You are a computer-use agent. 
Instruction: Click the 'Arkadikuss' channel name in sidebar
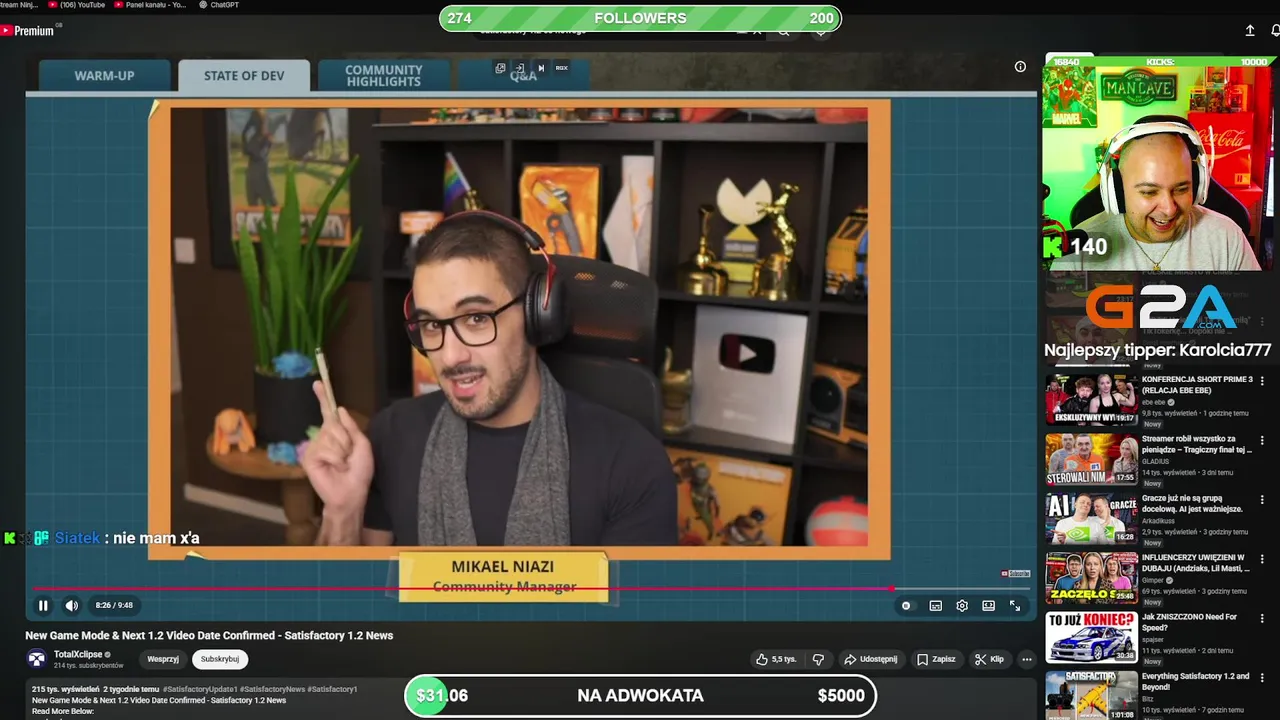click(x=1158, y=520)
